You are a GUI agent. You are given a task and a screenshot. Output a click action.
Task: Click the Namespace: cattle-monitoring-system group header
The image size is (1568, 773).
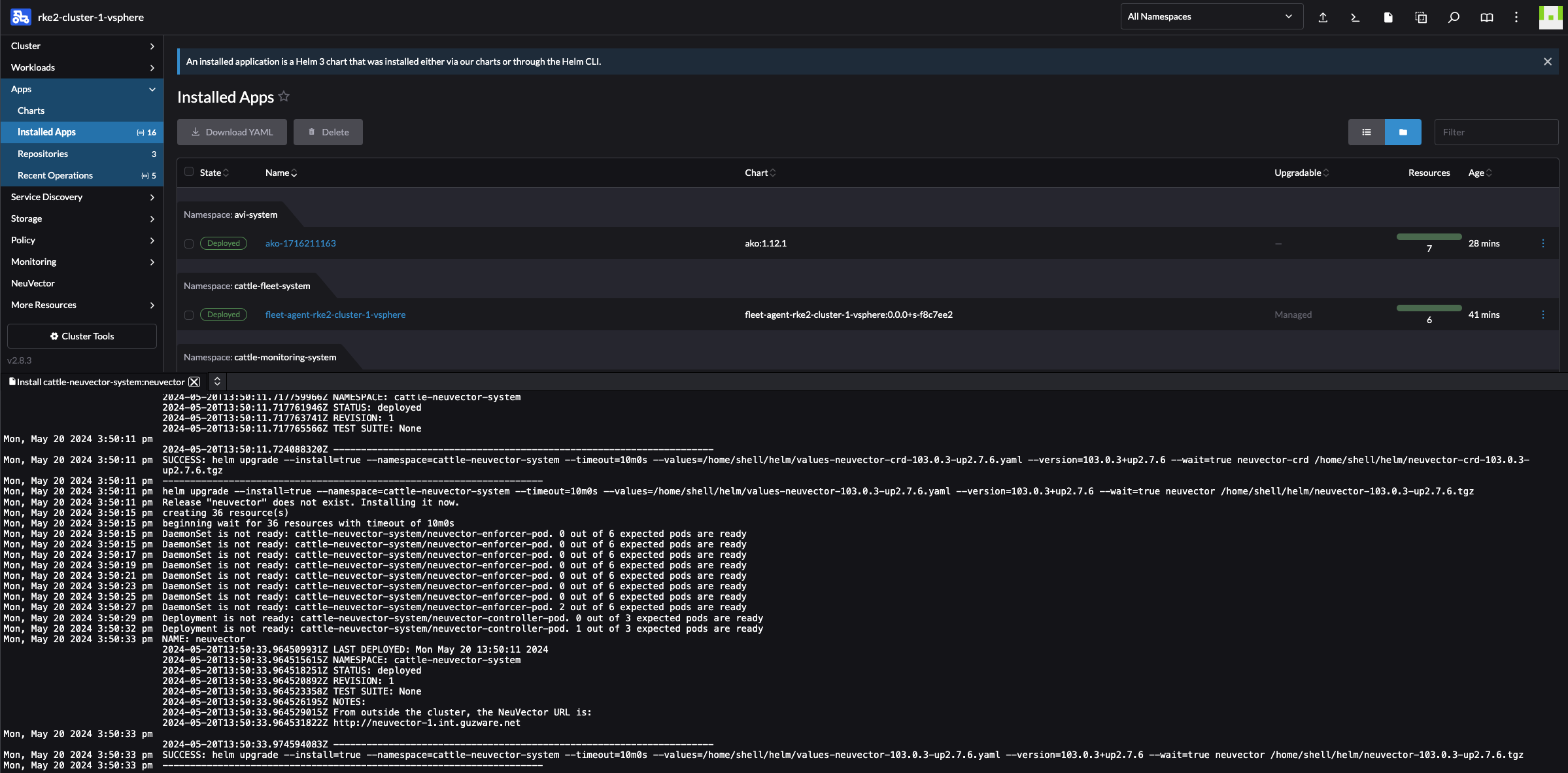click(260, 357)
